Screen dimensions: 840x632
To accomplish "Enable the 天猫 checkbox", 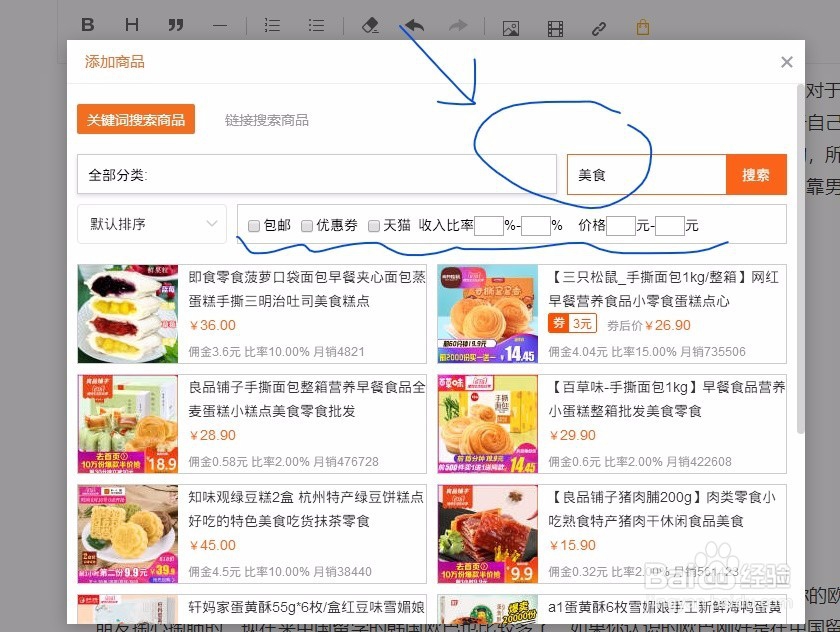I will pos(374,226).
